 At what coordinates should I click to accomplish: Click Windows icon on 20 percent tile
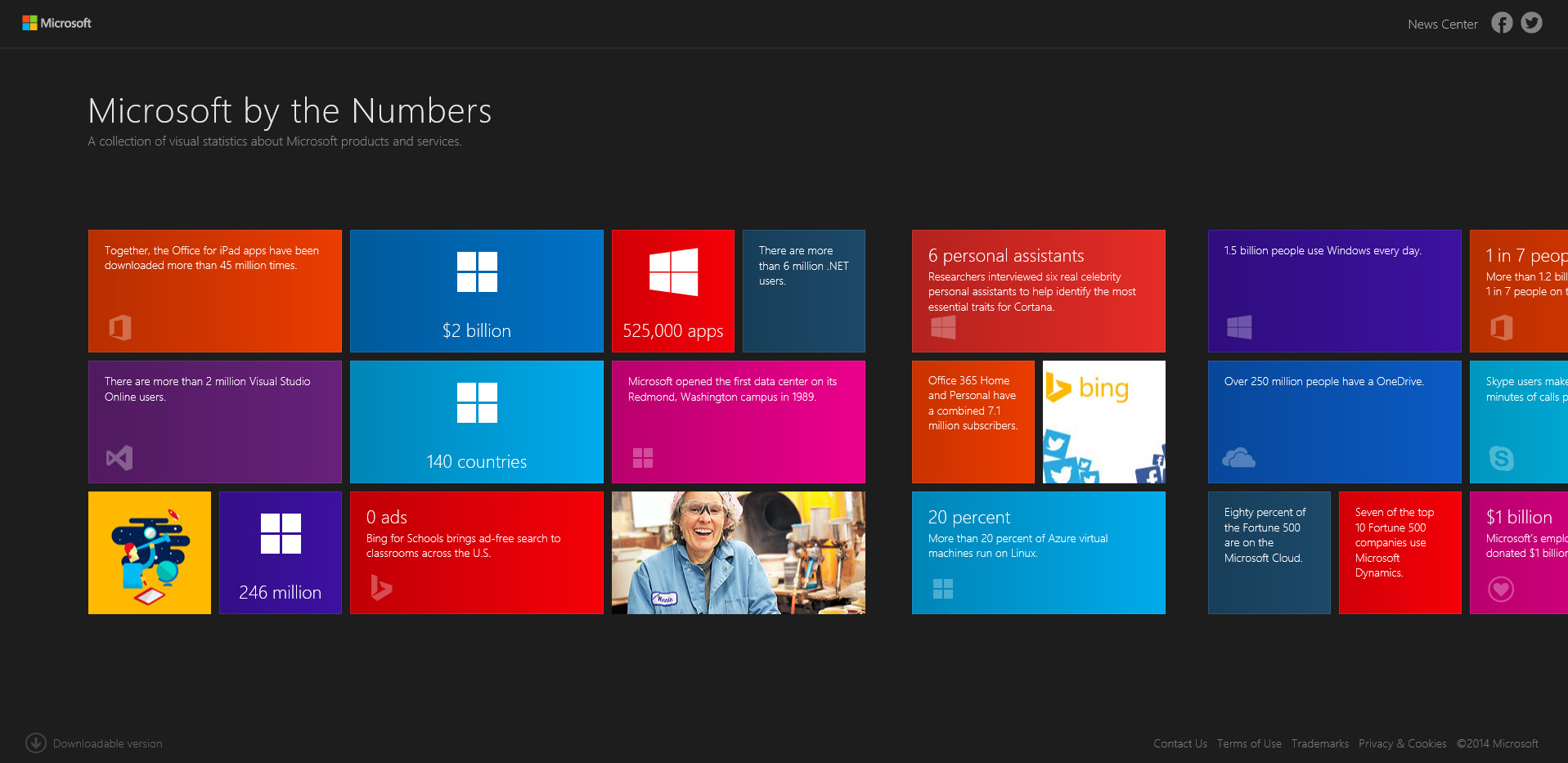coord(943,589)
